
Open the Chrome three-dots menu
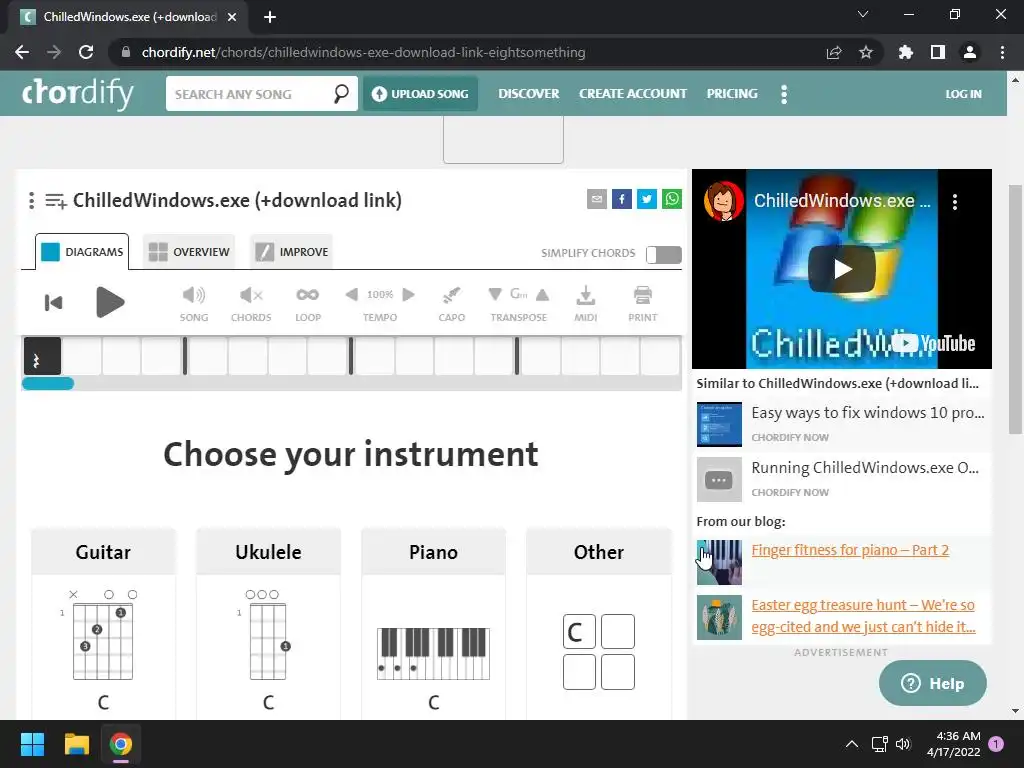point(1002,52)
